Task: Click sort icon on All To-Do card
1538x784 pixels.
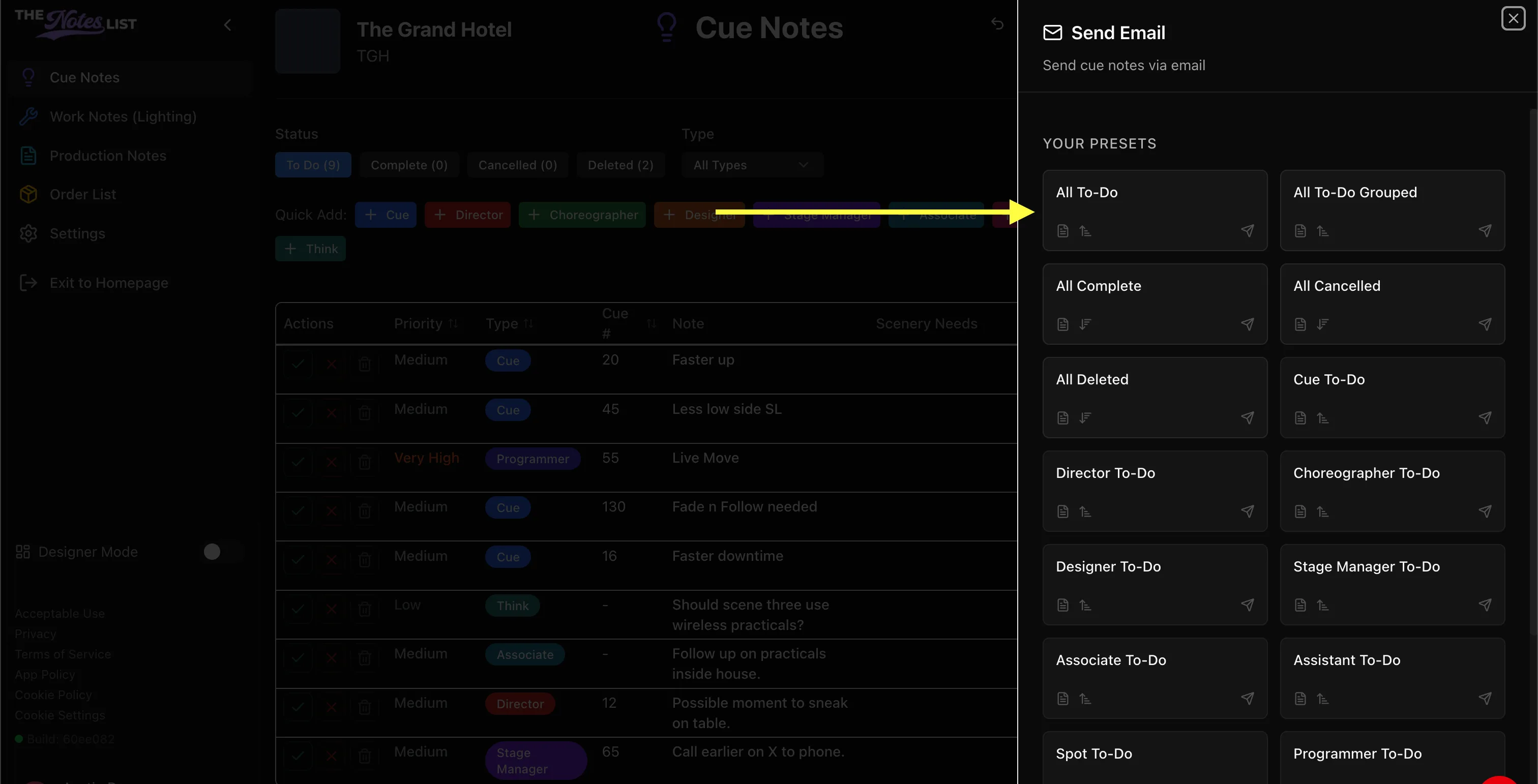Action: (1085, 231)
